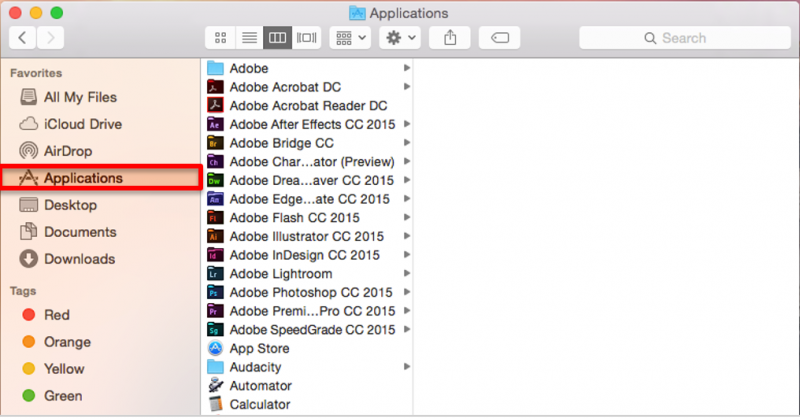The image size is (800, 418).
Task: Switch to list view
Action: (x=249, y=38)
